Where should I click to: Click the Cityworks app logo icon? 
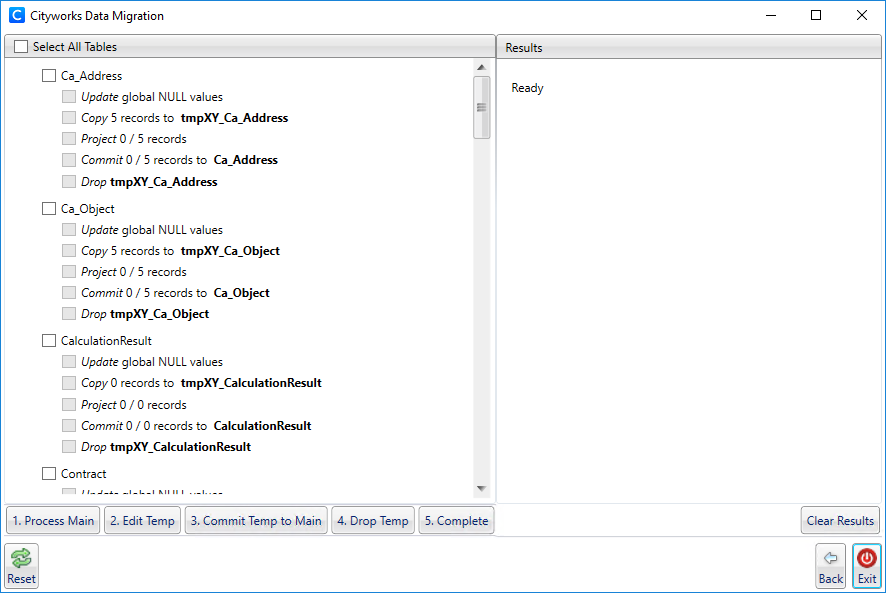17,15
